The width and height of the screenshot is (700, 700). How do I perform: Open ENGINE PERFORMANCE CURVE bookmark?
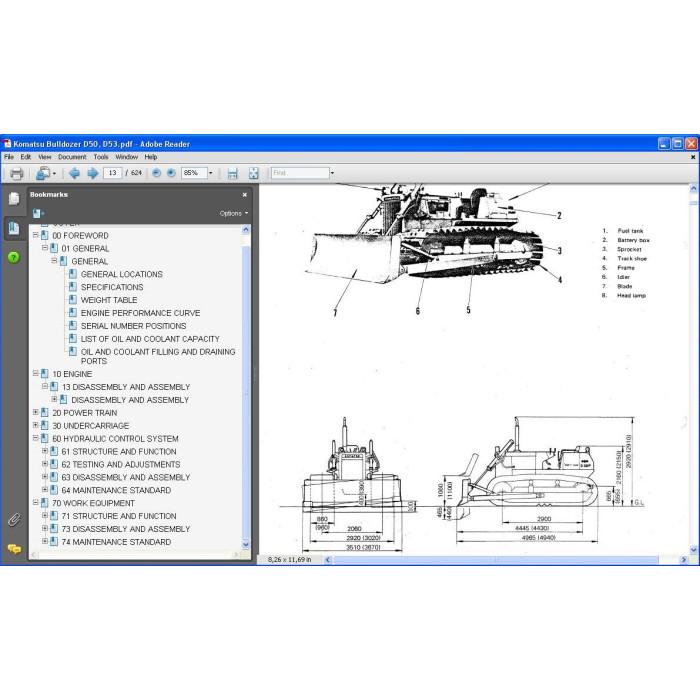pos(140,313)
